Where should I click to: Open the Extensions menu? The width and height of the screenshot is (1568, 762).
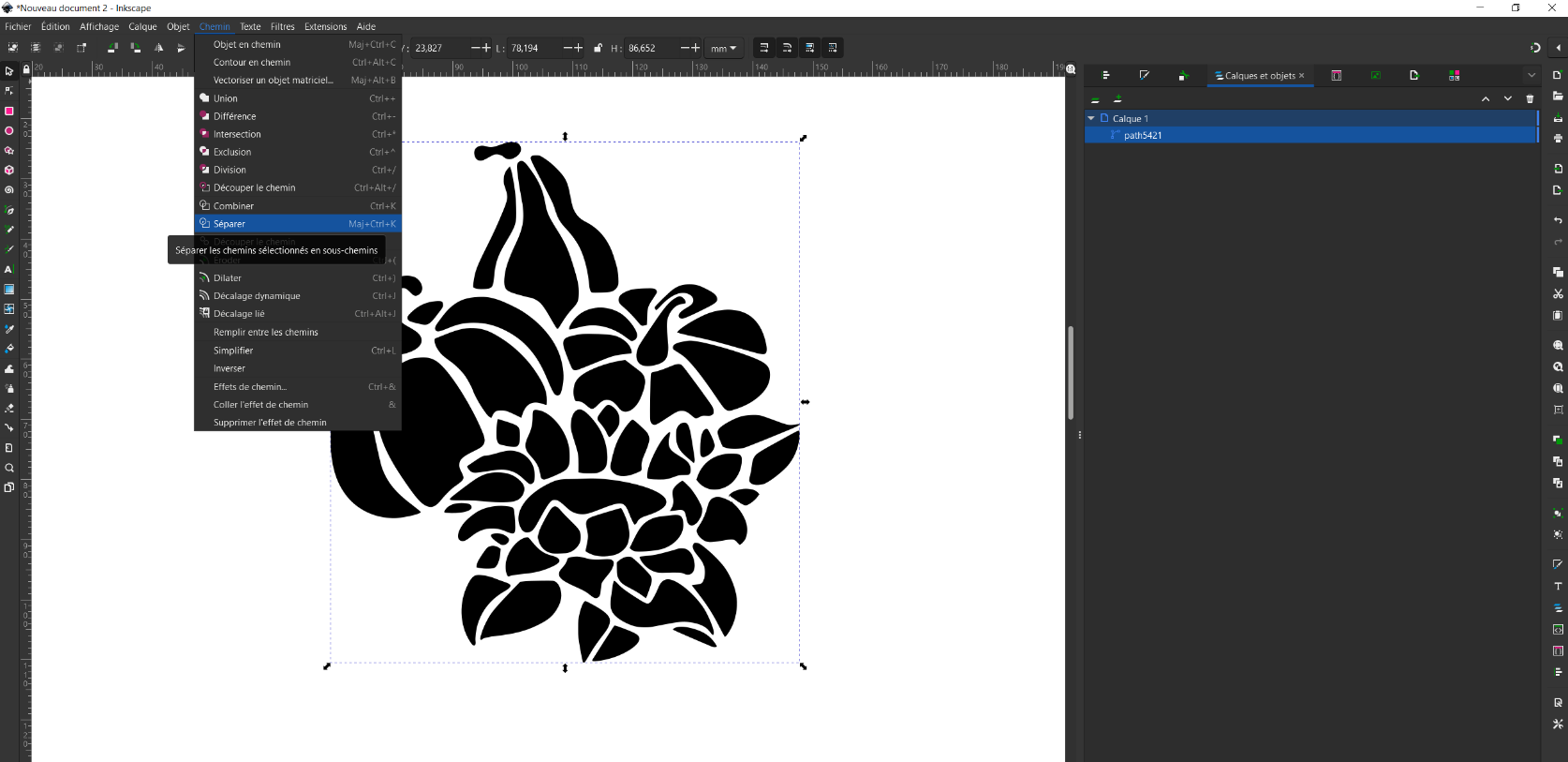tap(325, 26)
